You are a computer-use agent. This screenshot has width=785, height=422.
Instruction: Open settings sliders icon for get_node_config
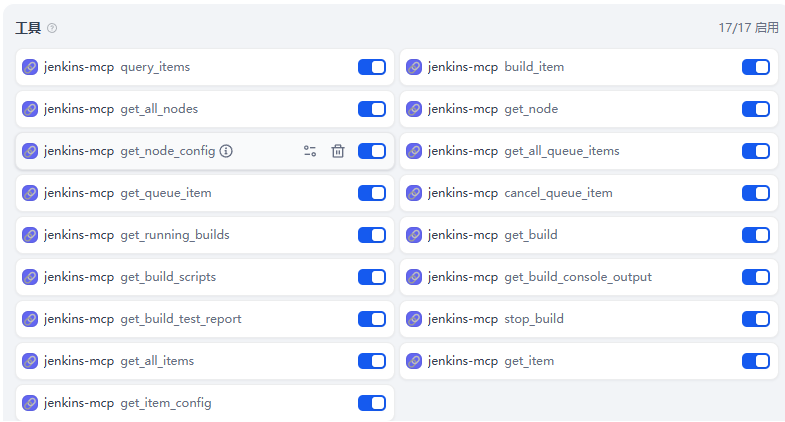[x=310, y=151]
